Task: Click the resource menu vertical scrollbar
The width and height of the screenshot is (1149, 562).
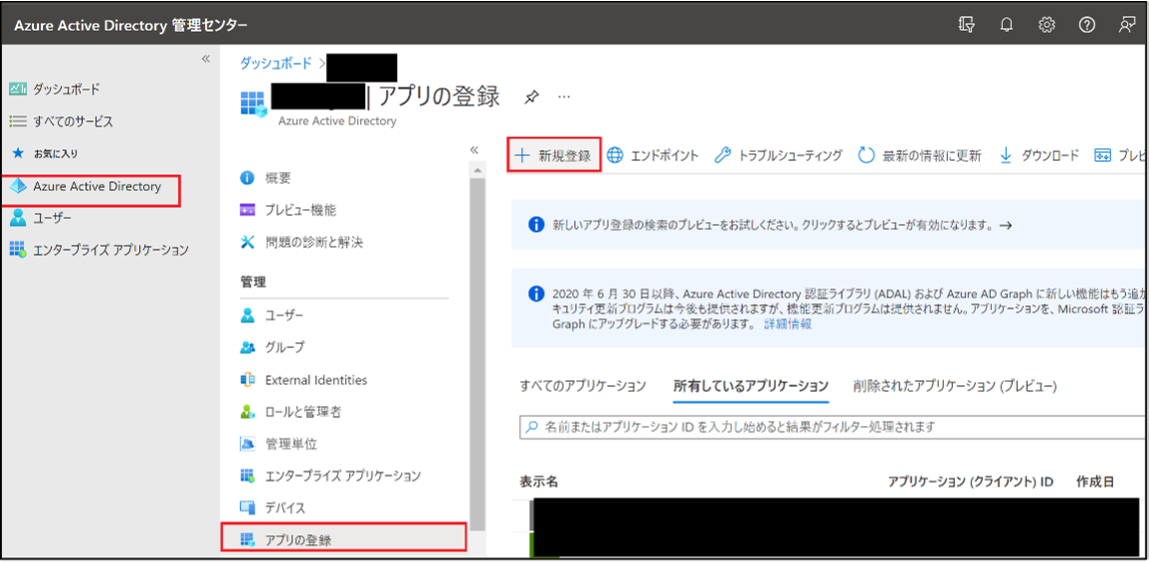Action: point(476,355)
